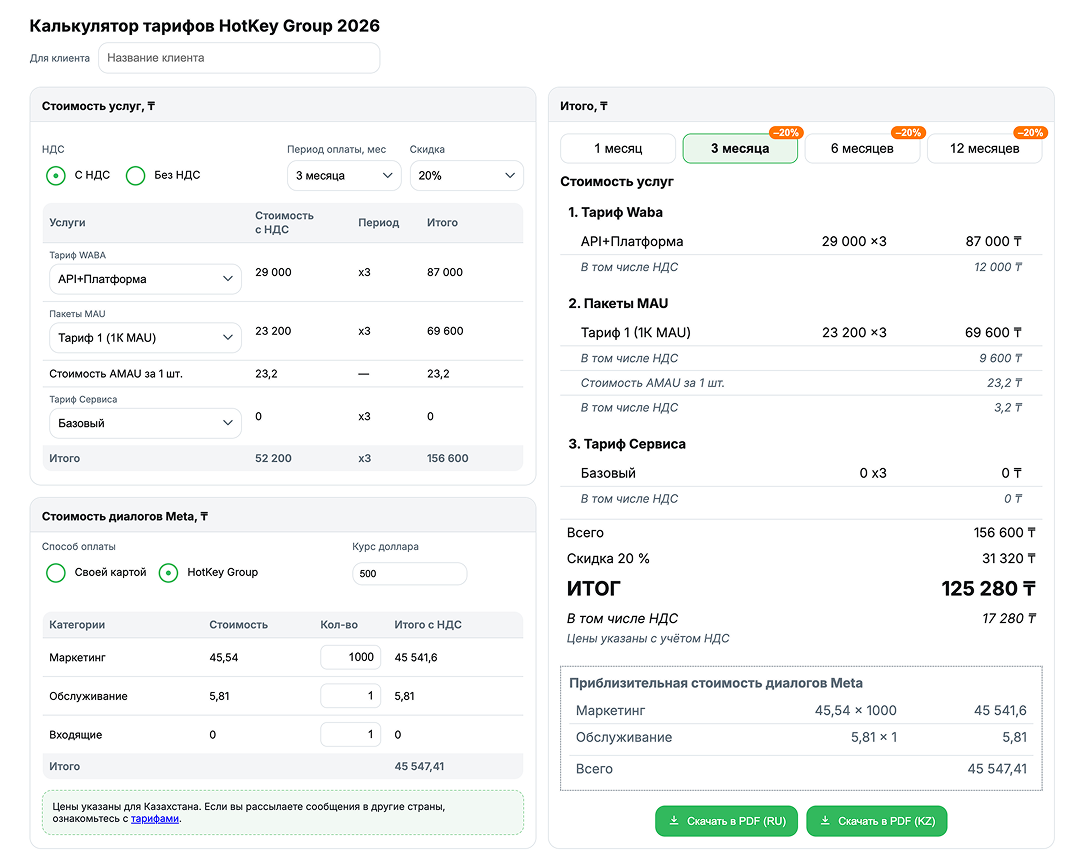This screenshot has height=856, width=1090.
Task: Switch to the '1 месяц' tab
Action: click(x=618, y=149)
